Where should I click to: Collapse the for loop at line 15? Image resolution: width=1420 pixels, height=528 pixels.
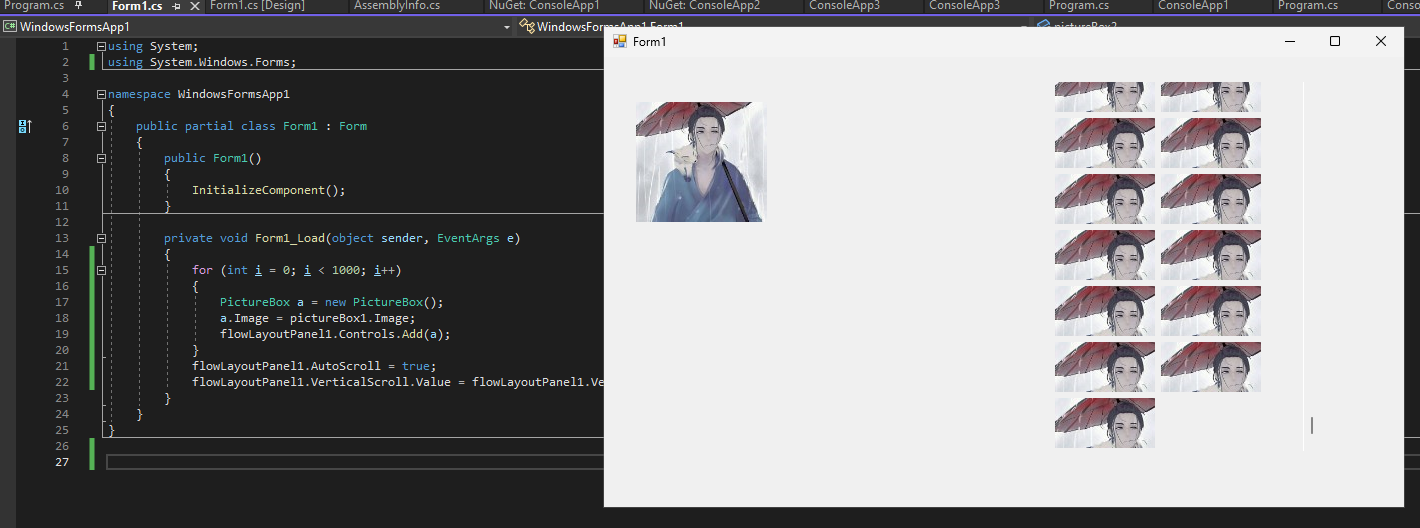(101, 270)
